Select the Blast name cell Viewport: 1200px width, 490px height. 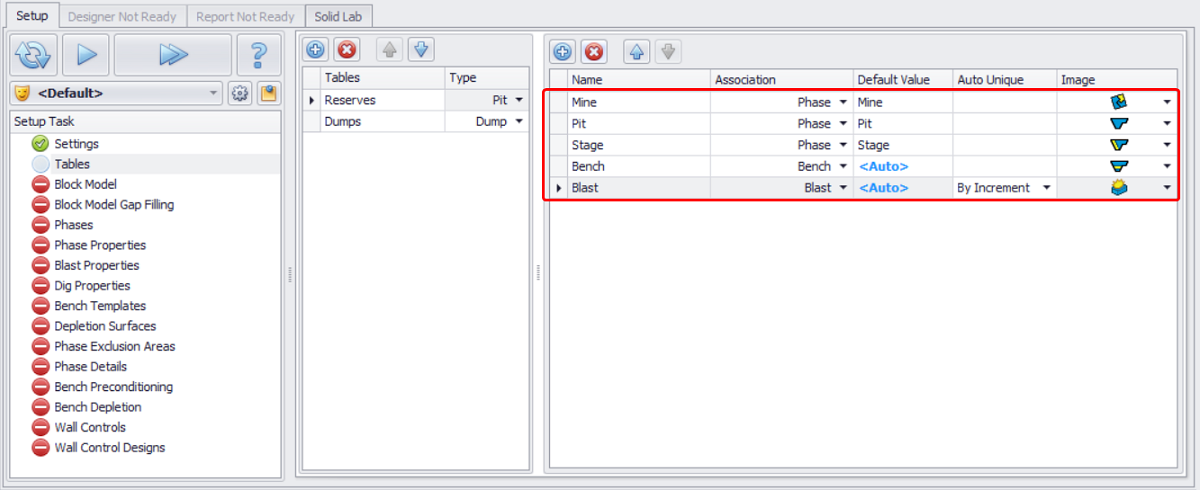(639, 188)
